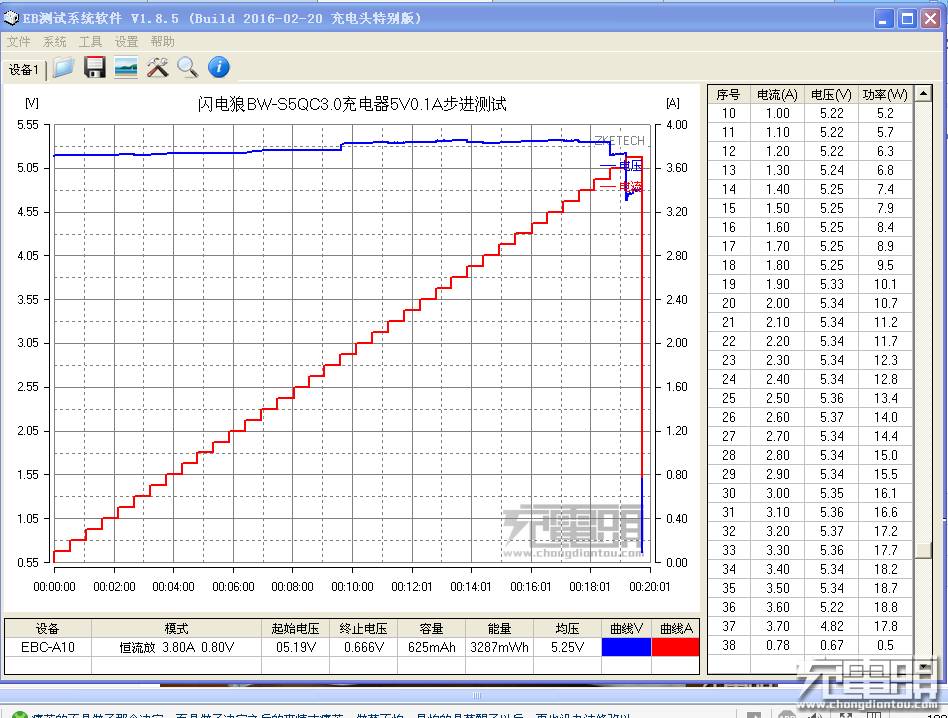Click the 电压(V) column header
Image resolution: width=948 pixels, height=718 pixels.
point(831,95)
